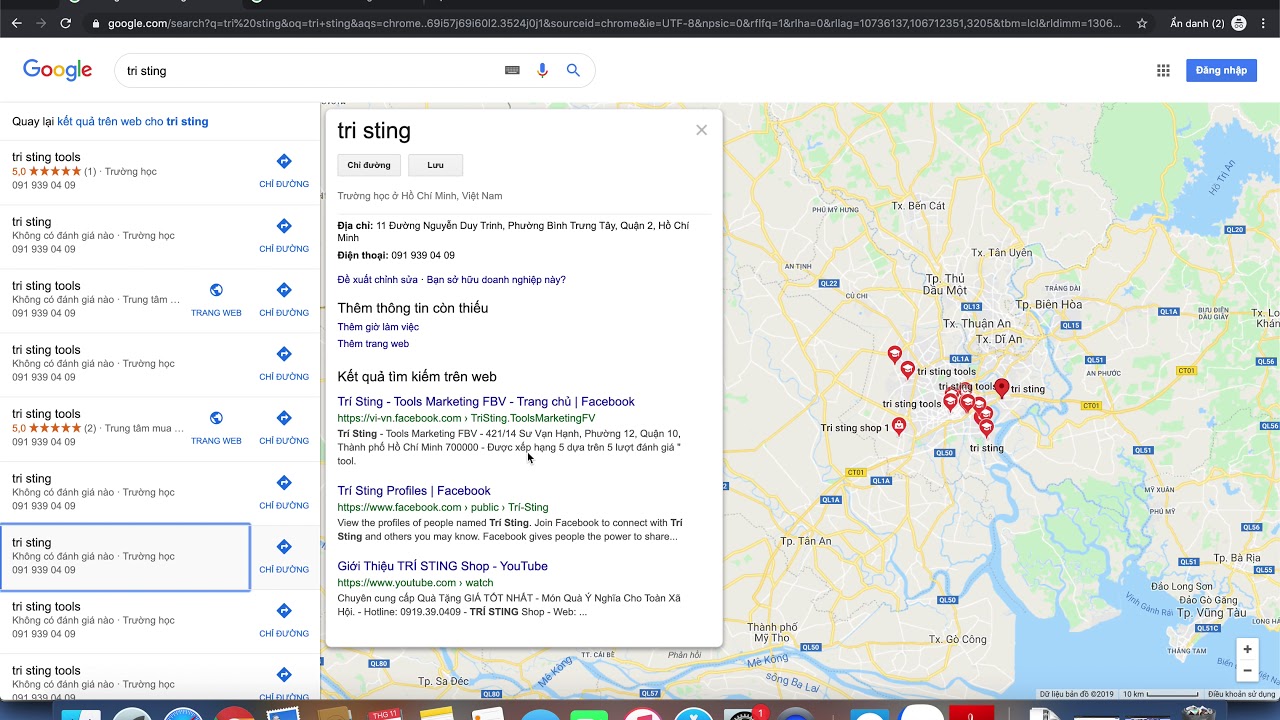Get directions for result rated 5,0 (2)
This screenshot has width=1280, height=720.
[284, 427]
